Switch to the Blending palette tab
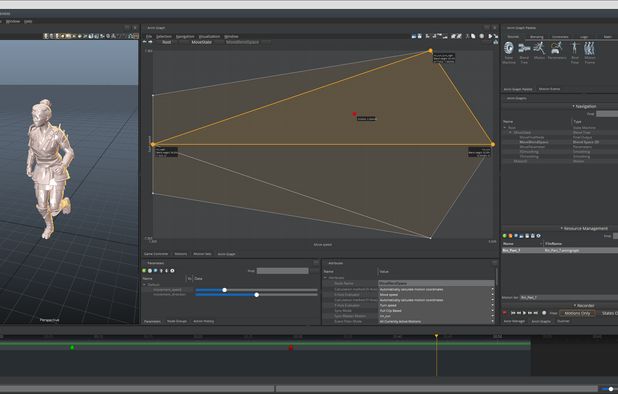 536,37
